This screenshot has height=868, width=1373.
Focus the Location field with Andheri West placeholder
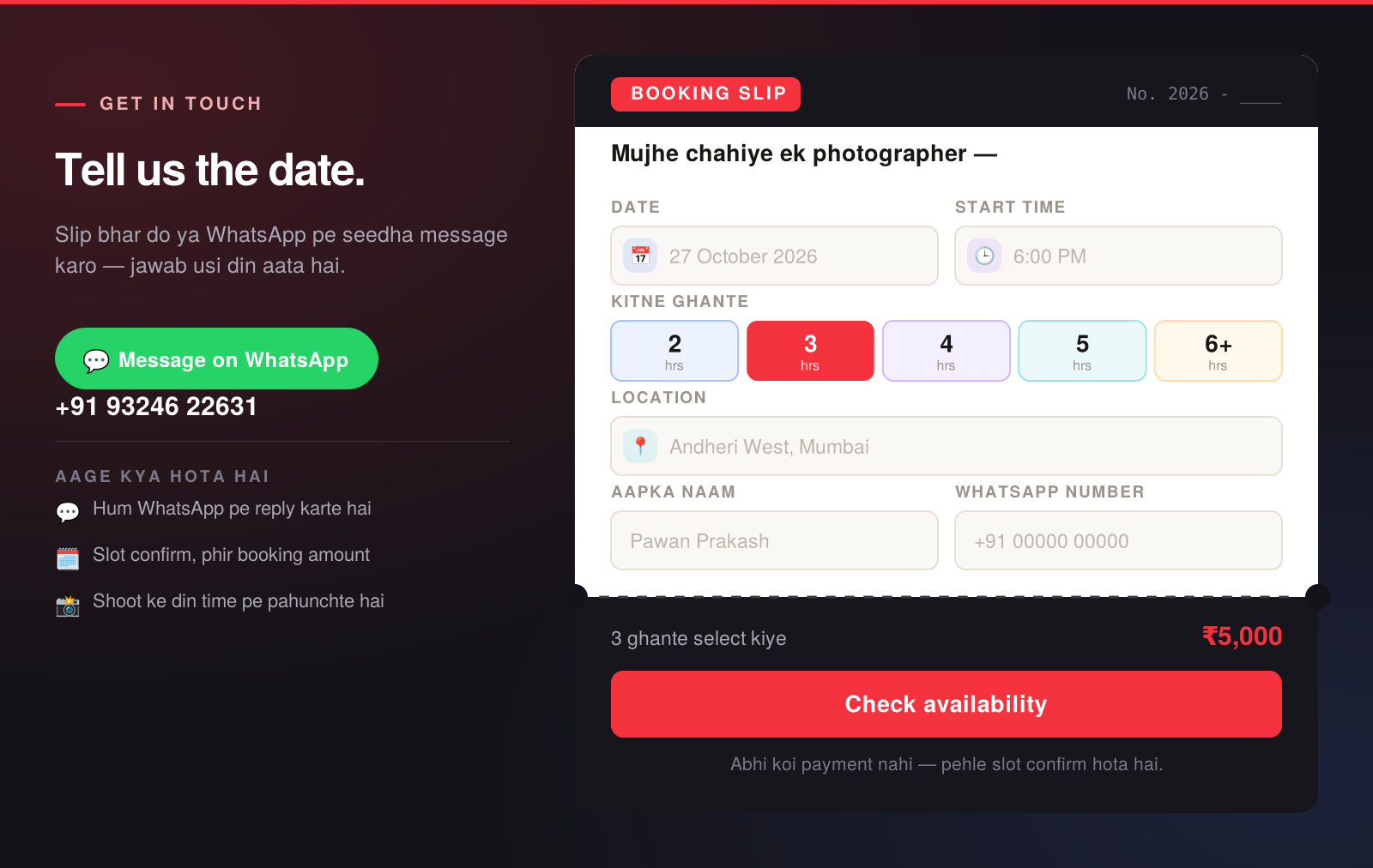[947, 446]
